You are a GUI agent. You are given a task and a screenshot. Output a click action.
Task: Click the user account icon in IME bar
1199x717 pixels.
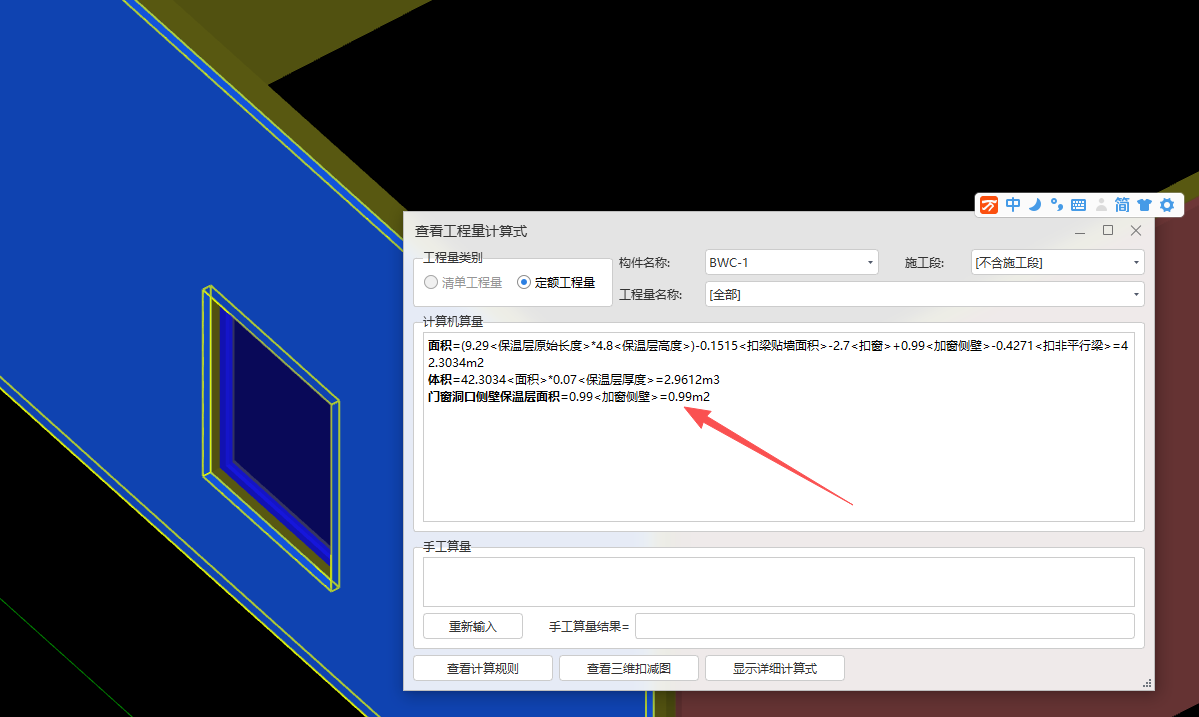pyautogui.click(x=1101, y=205)
